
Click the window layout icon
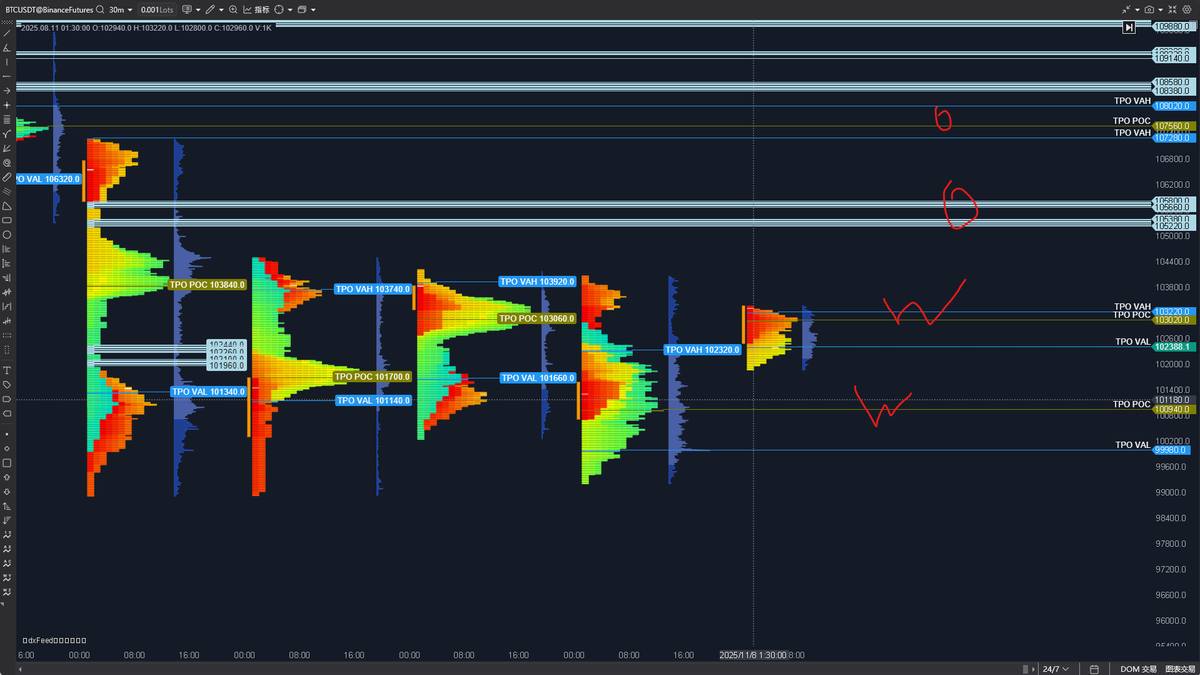(x=301, y=10)
